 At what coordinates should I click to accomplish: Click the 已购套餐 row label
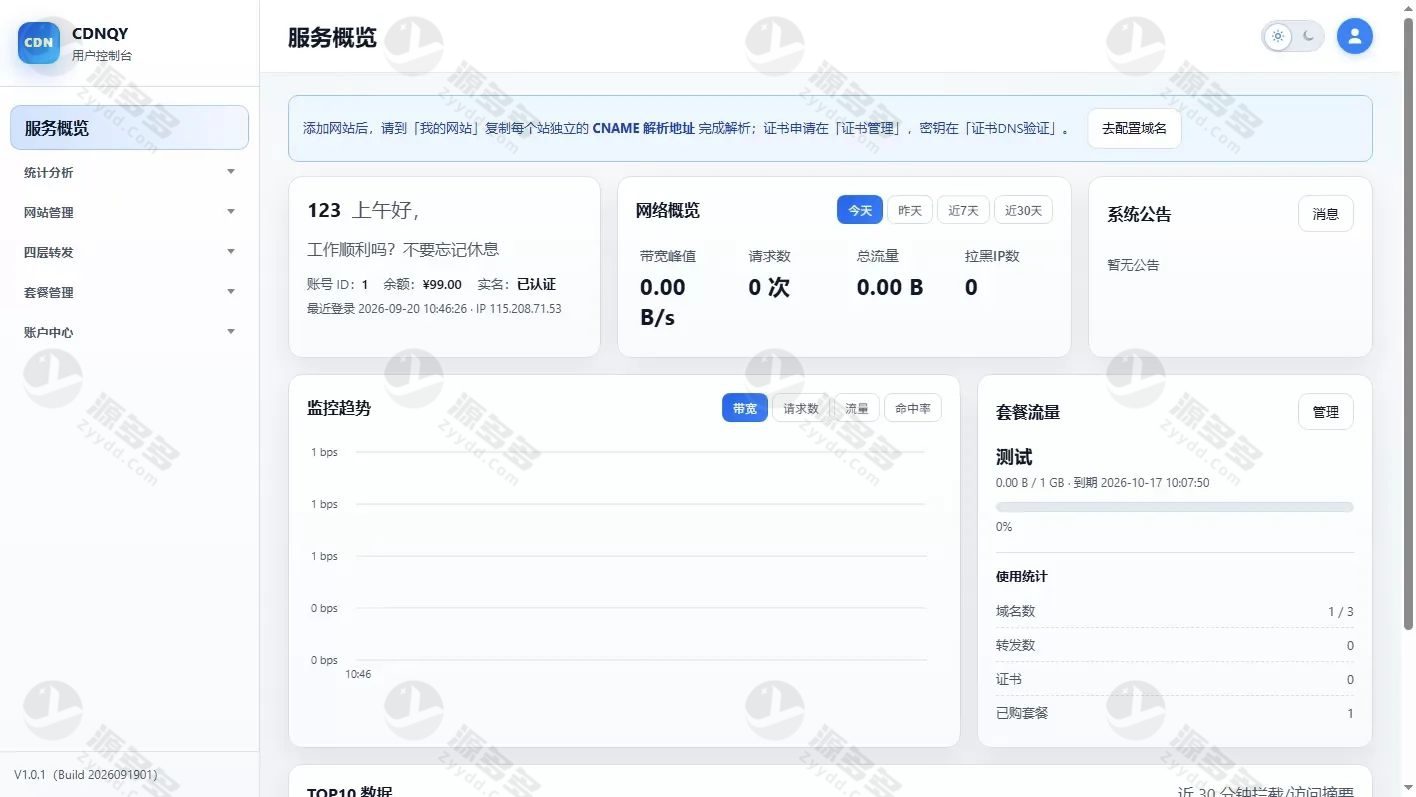pyautogui.click(x=1022, y=713)
